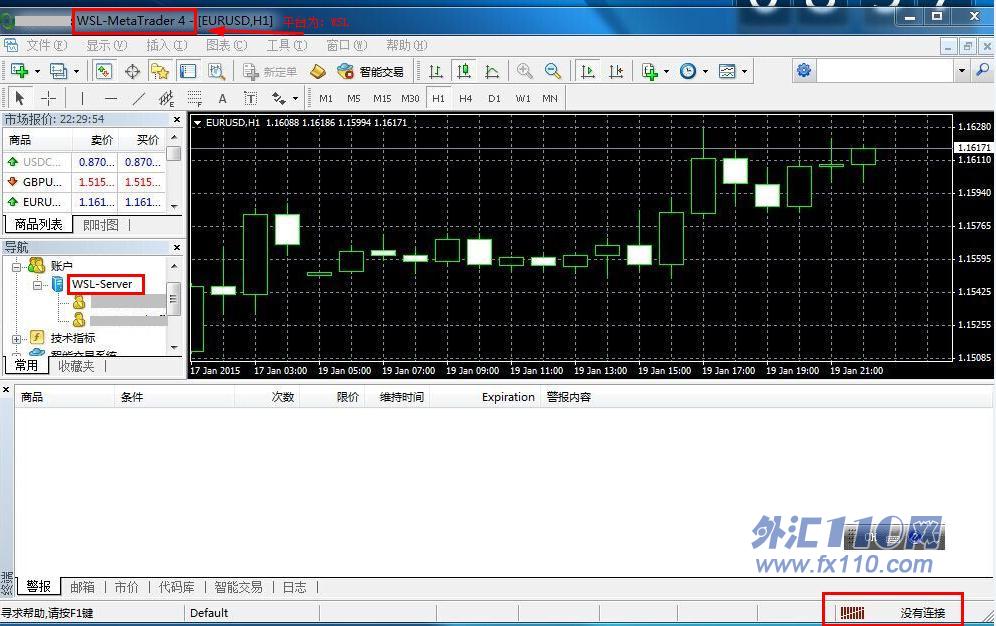
Task: Toggle the Terminal window icon
Action: 188,71
